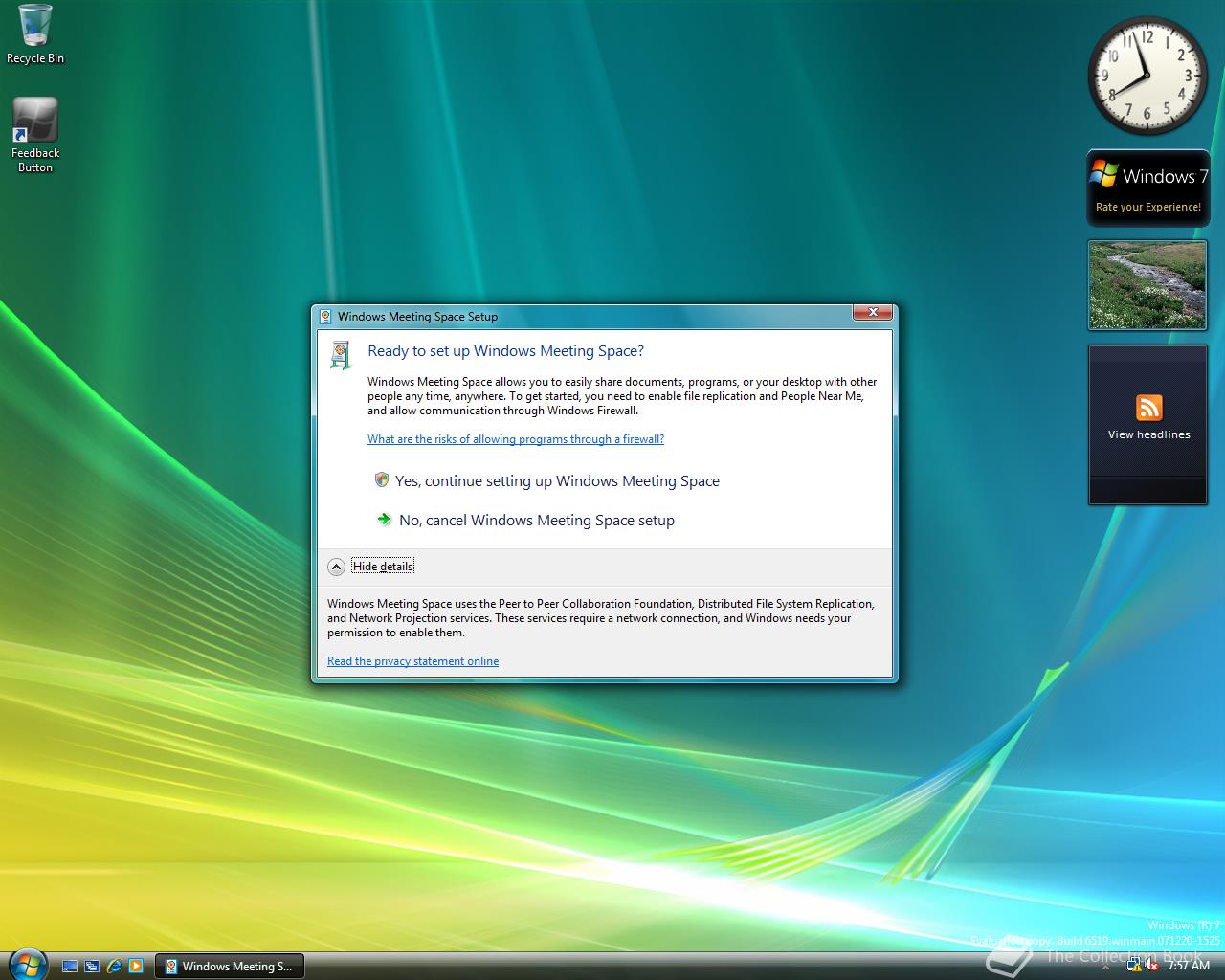The height and width of the screenshot is (980, 1225).
Task: Click the slideshow picture gadget thumbnail
Action: [1147, 284]
